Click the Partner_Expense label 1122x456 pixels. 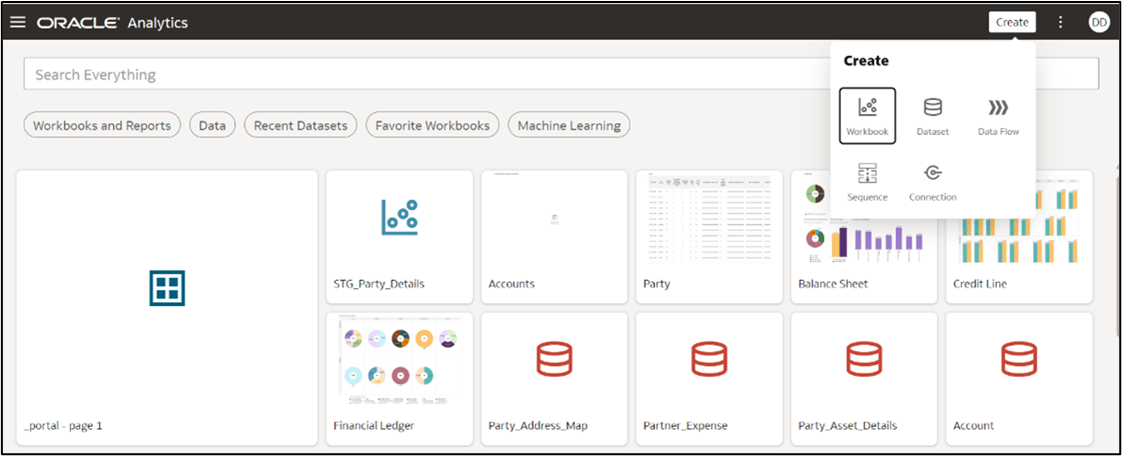pos(685,426)
